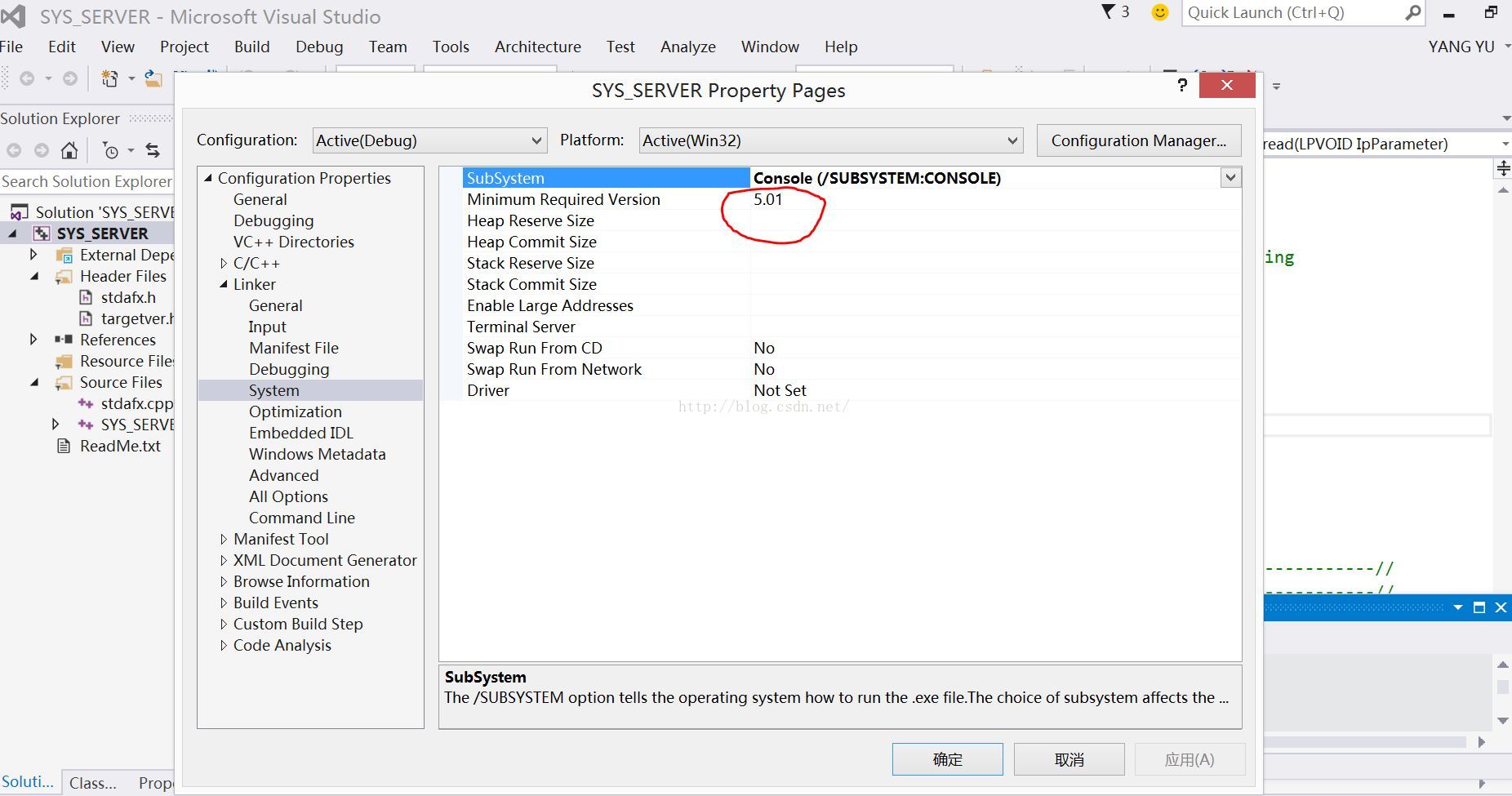
Task: Collapse the Linker node
Action: click(x=224, y=284)
